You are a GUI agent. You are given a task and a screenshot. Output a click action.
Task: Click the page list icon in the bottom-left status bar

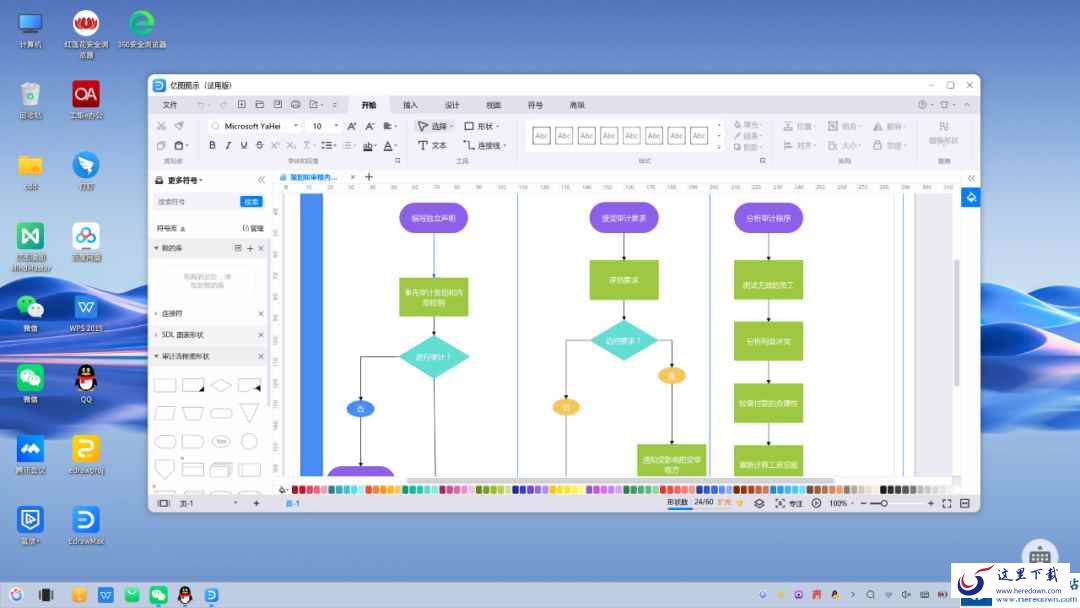click(x=163, y=503)
